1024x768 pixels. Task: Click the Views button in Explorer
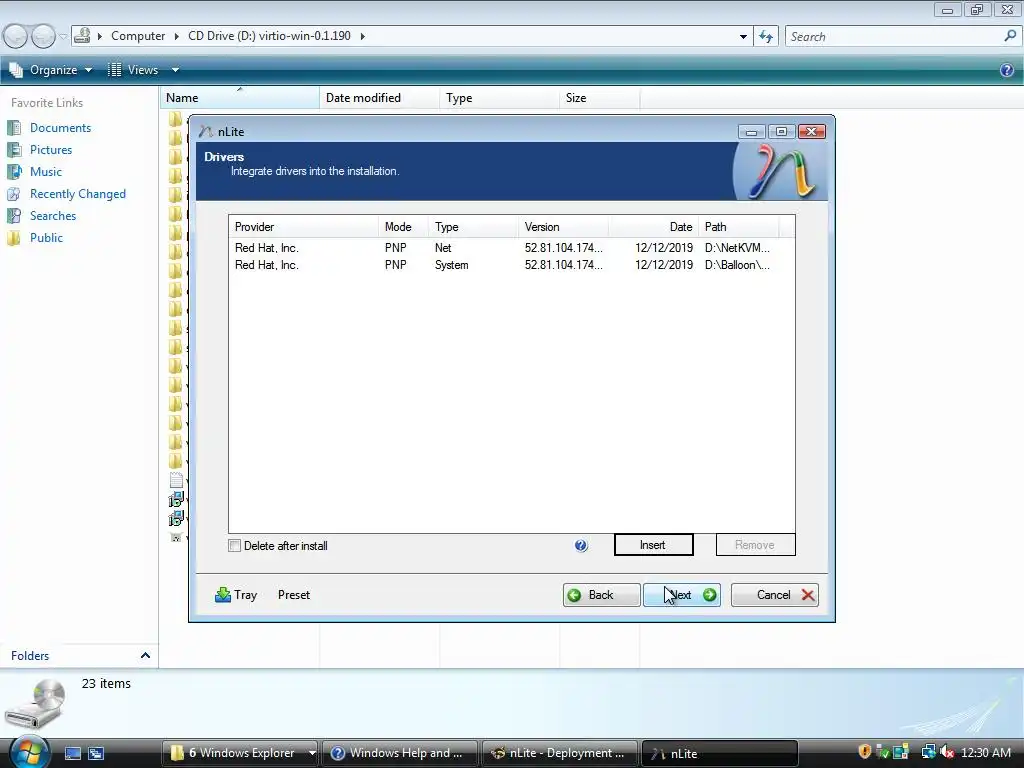[134, 70]
